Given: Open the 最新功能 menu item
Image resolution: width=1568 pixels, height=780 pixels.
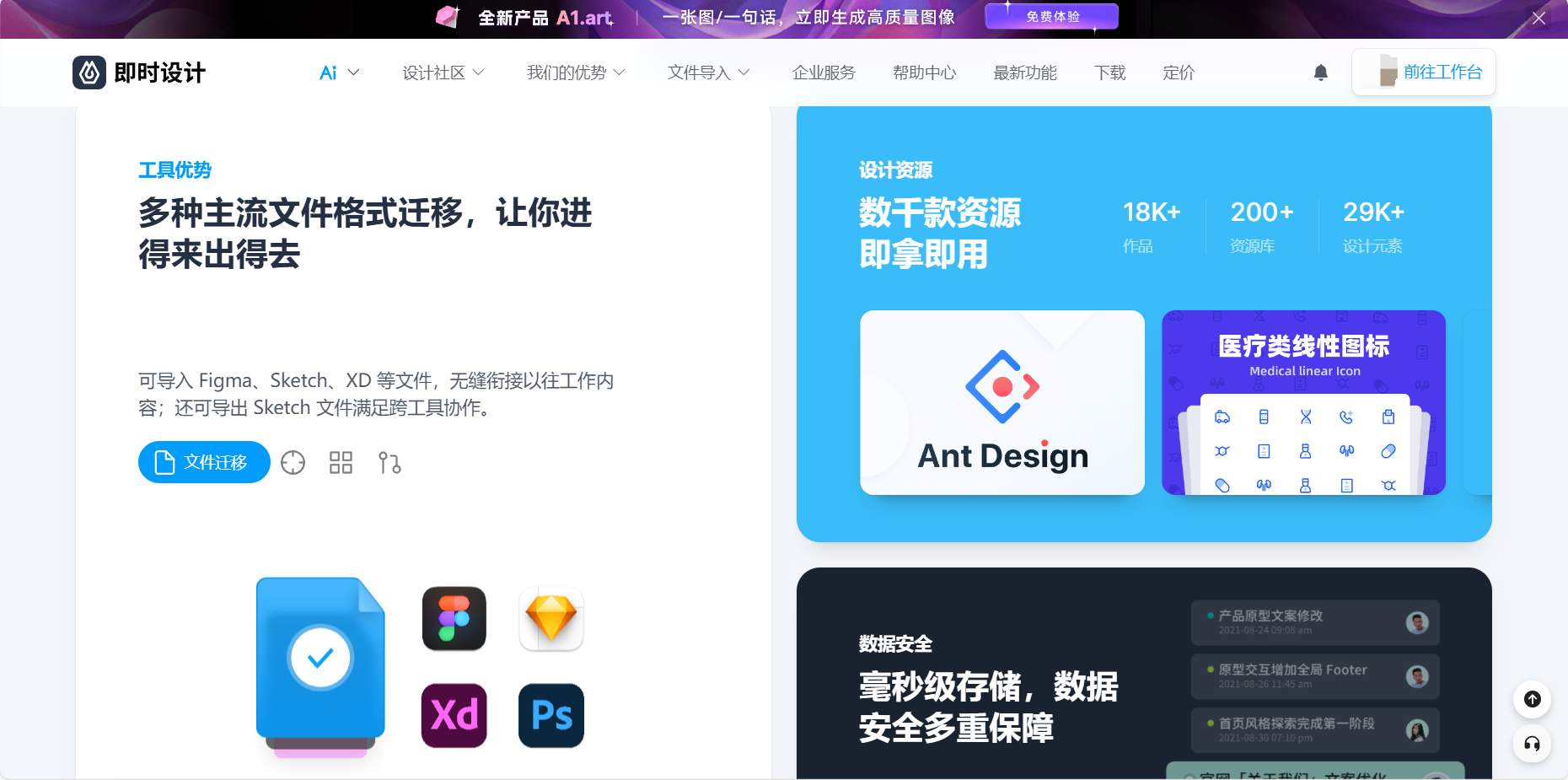Looking at the screenshot, I should coord(1025,73).
